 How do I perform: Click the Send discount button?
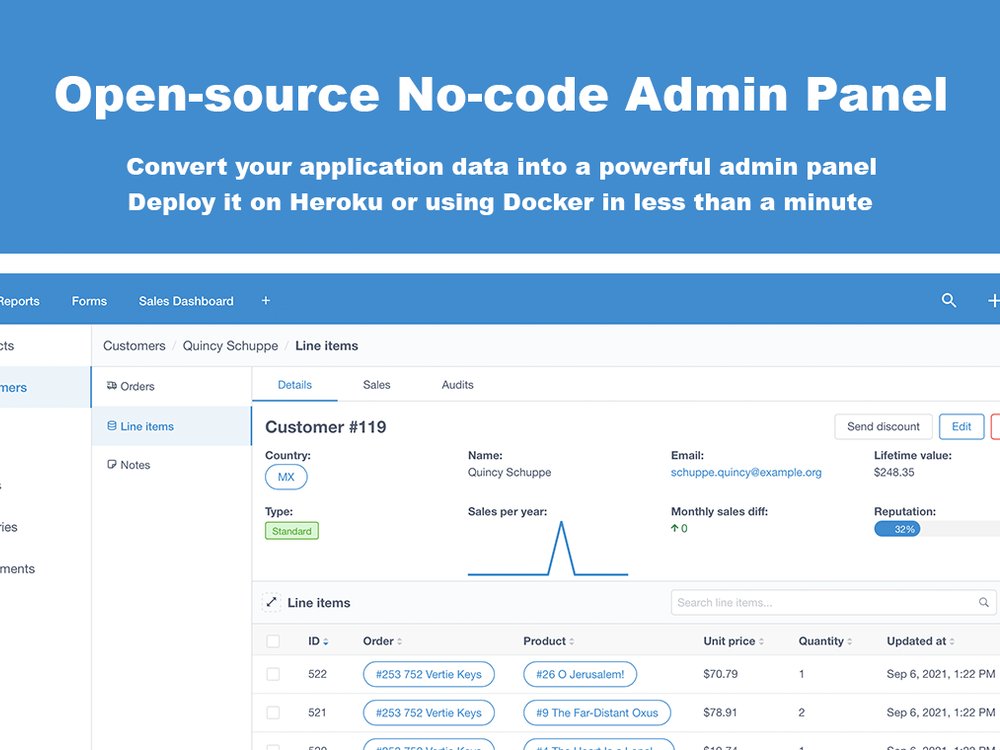[x=883, y=427]
